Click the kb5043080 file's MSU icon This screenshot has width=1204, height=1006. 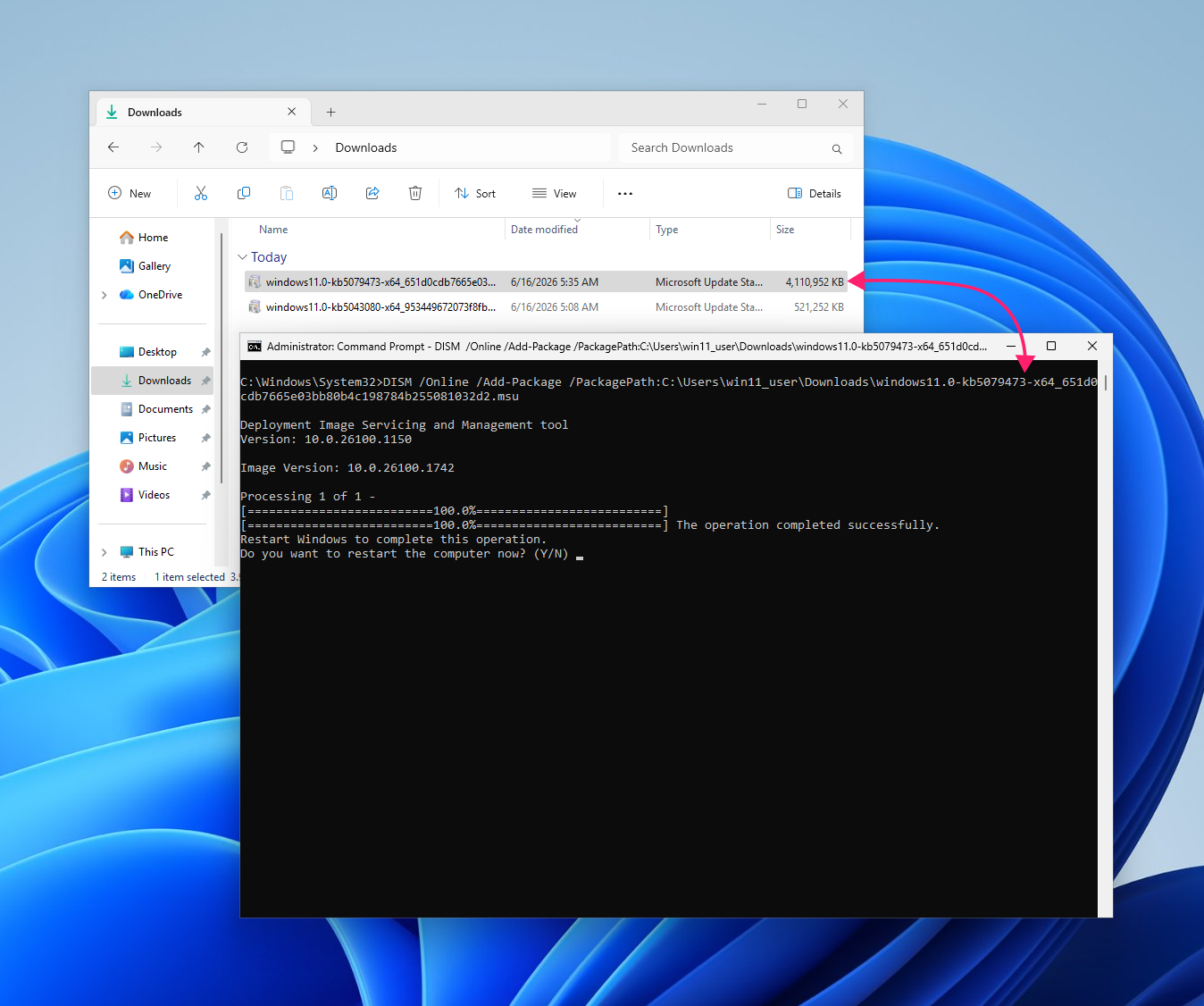click(255, 307)
